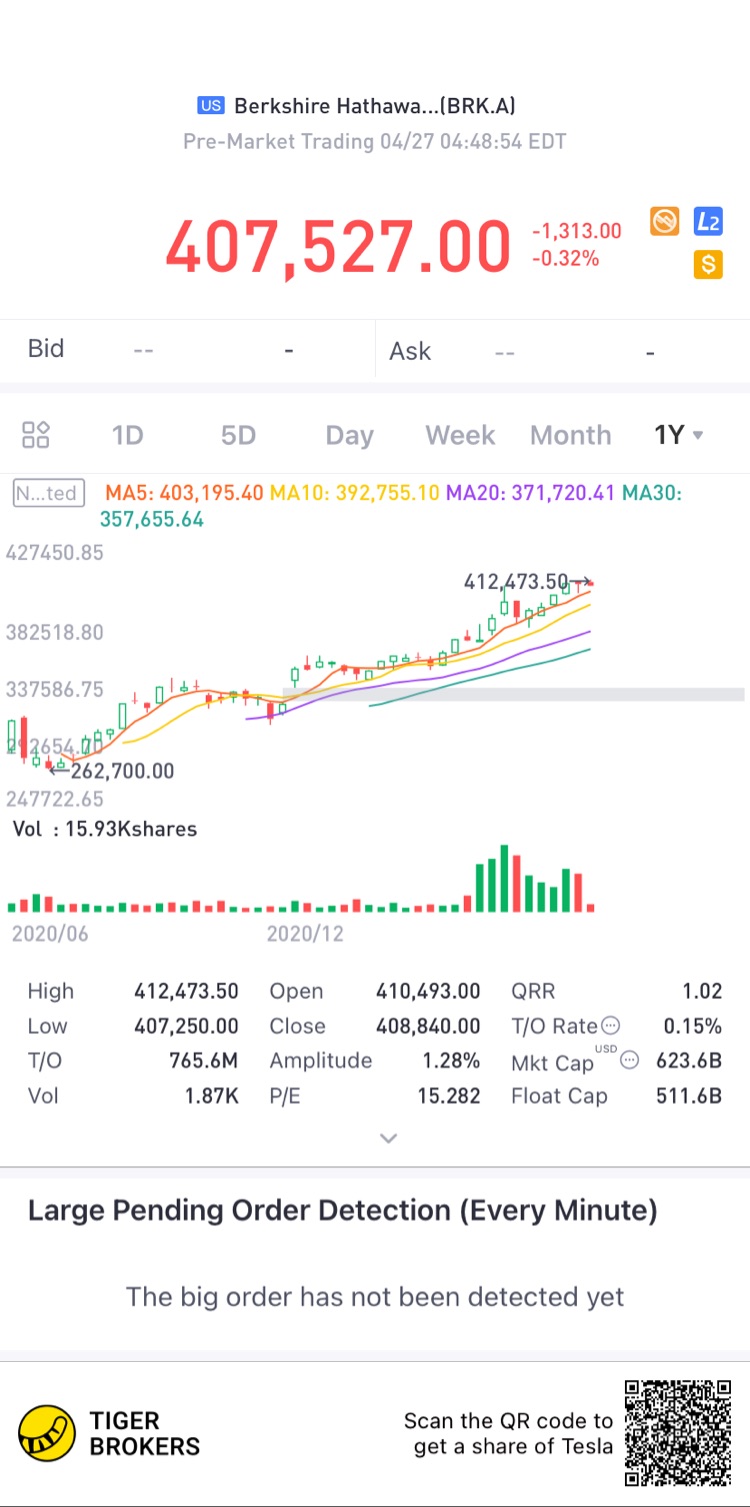Tap the MA5: 403,195.40 indicator label
This screenshot has height=1507, width=750.
(x=185, y=493)
